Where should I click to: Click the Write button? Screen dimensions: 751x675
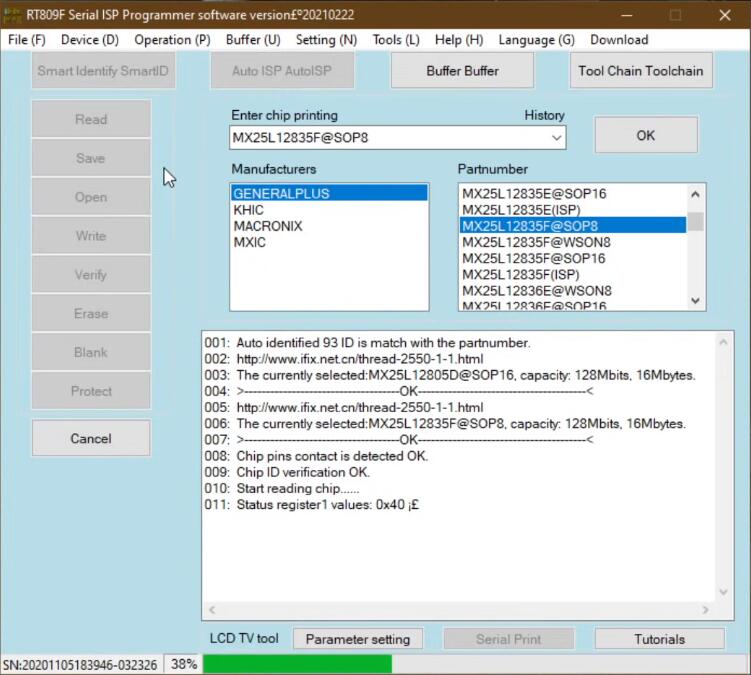(x=91, y=236)
